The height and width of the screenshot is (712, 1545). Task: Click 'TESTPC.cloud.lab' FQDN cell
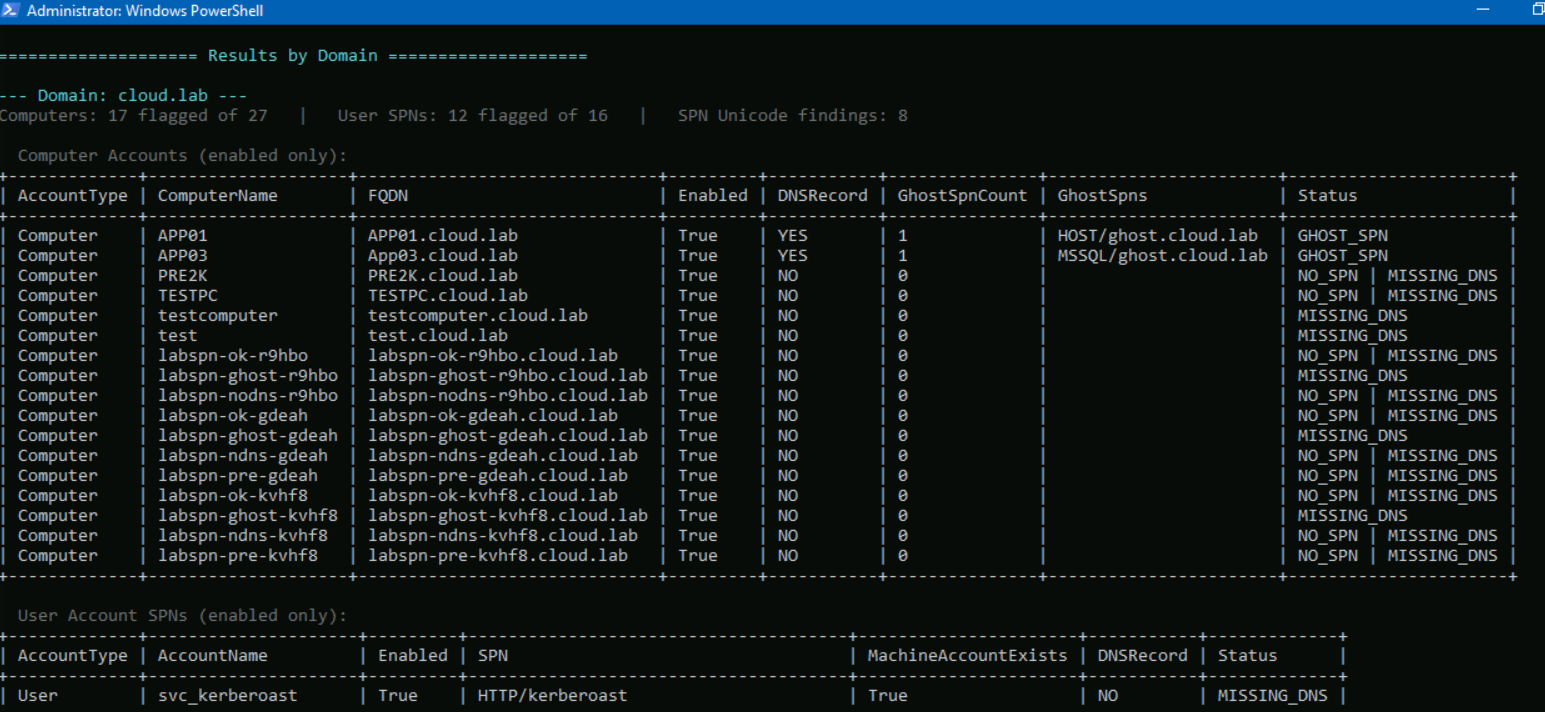click(447, 296)
